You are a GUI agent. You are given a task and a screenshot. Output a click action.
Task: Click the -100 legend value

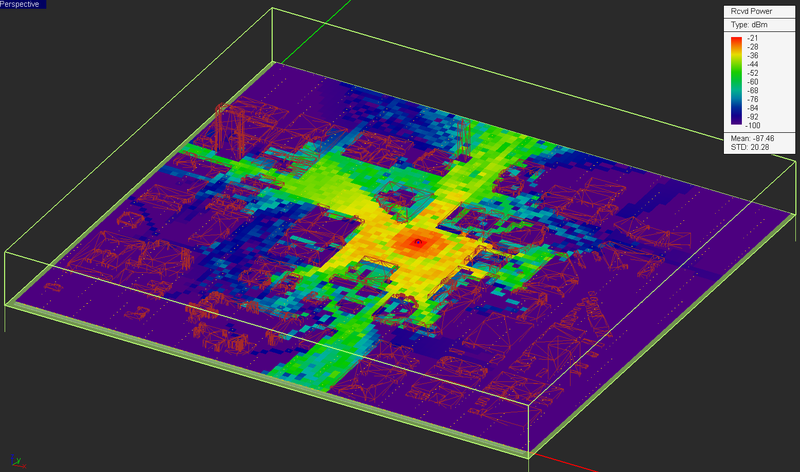pos(753,126)
